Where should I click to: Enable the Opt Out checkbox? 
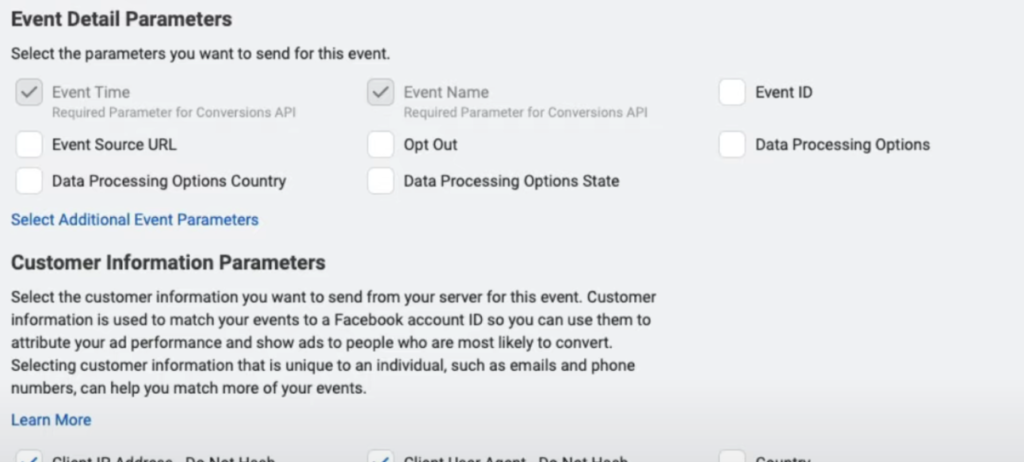380,145
